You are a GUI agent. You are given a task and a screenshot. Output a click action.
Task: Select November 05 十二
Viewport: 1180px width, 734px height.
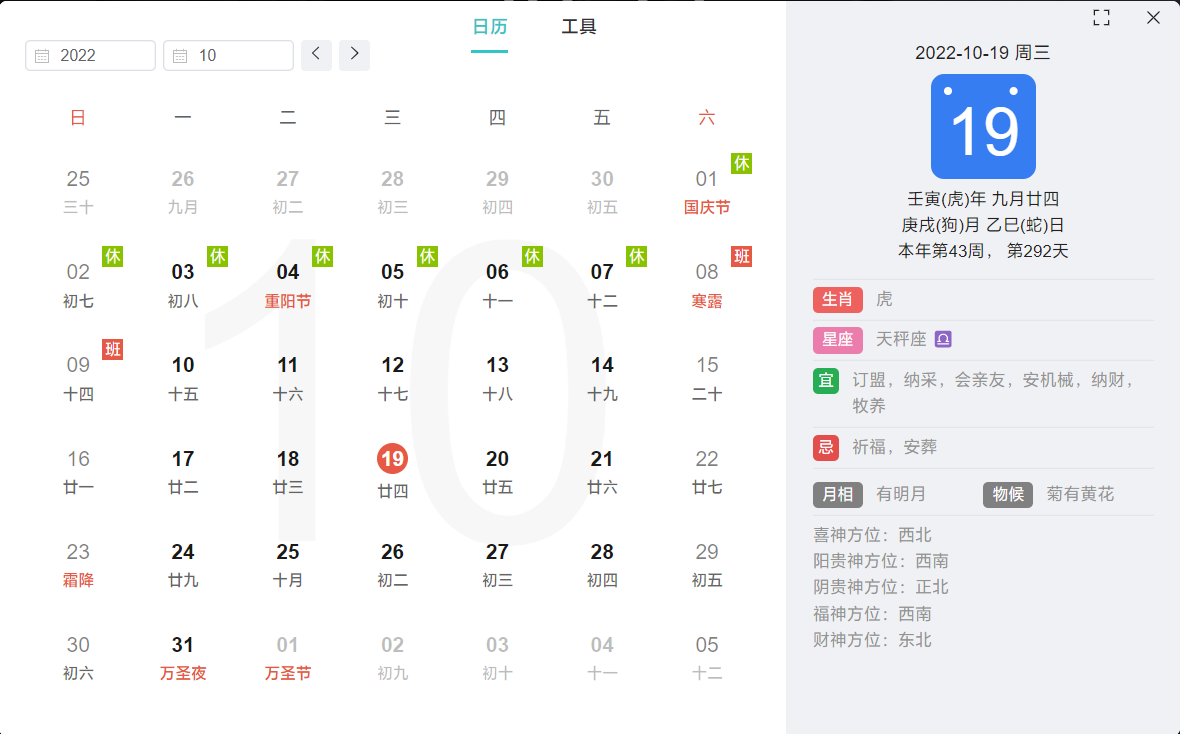click(x=707, y=658)
